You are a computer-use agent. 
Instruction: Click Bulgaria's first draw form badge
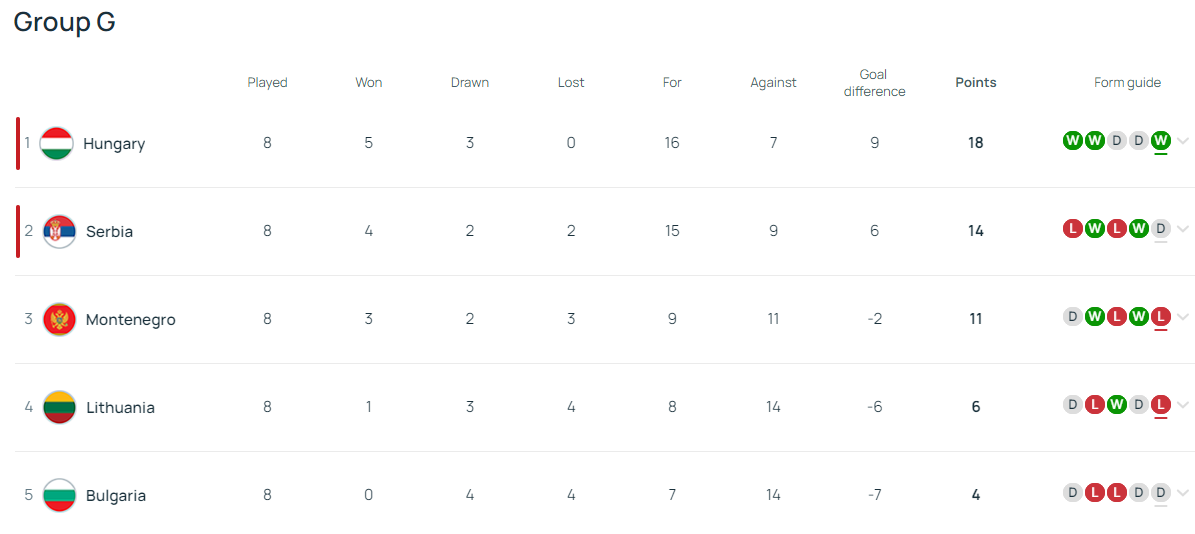(x=1072, y=493)
